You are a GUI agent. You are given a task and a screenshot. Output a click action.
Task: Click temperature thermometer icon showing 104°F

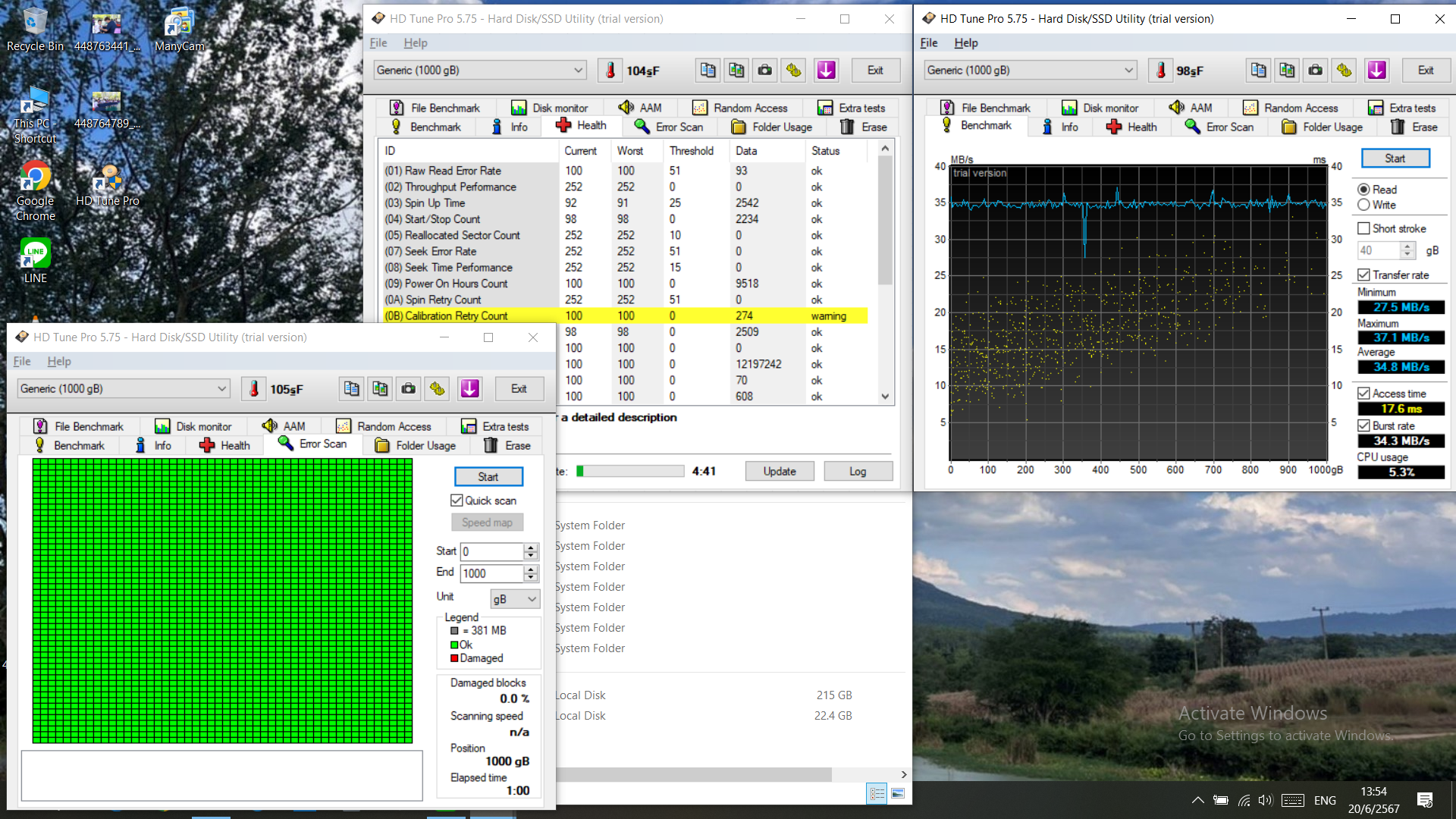pyautogui.click(x=610, y=71)
